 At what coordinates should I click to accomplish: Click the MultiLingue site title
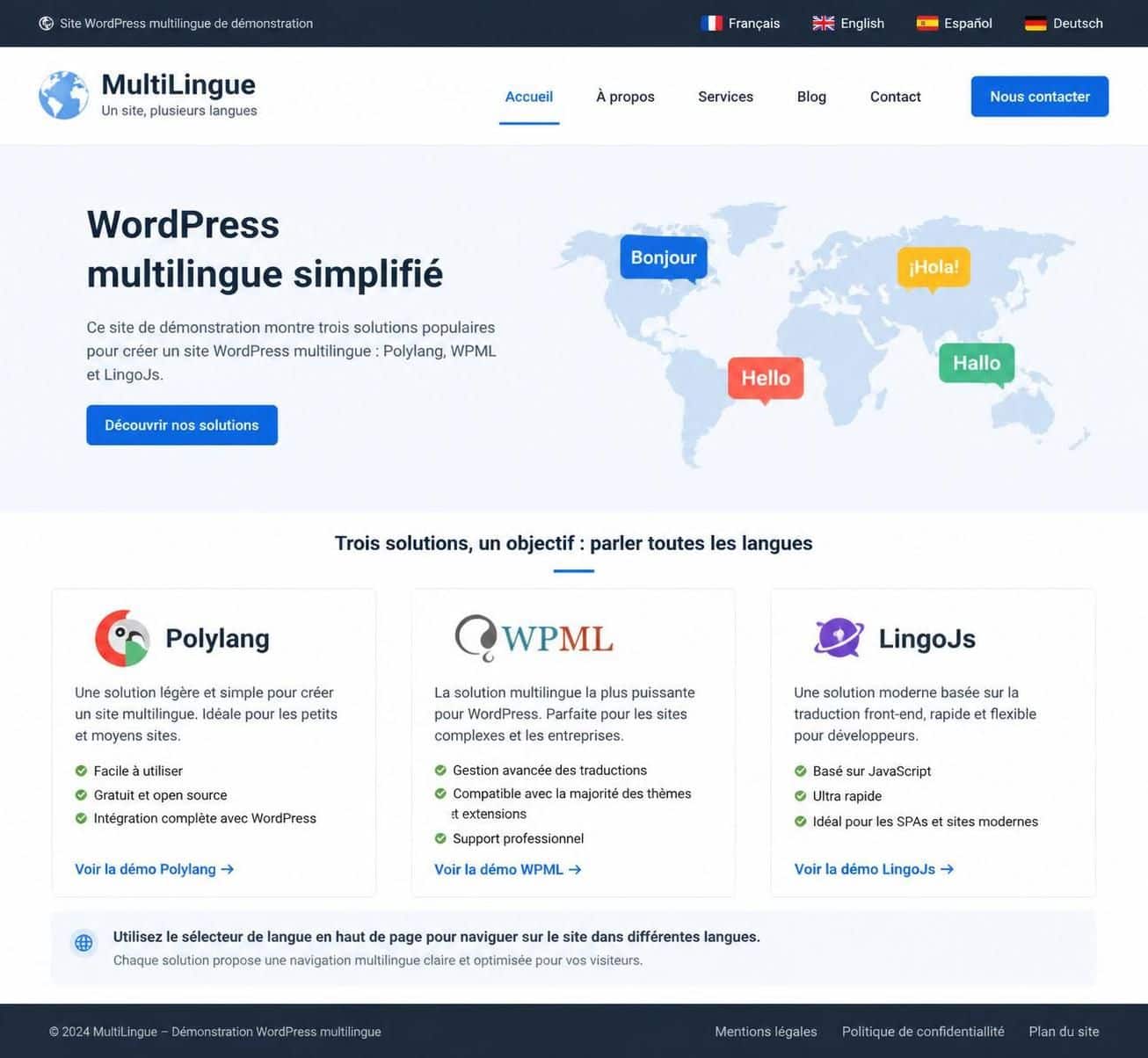click(x=178, y=84)
